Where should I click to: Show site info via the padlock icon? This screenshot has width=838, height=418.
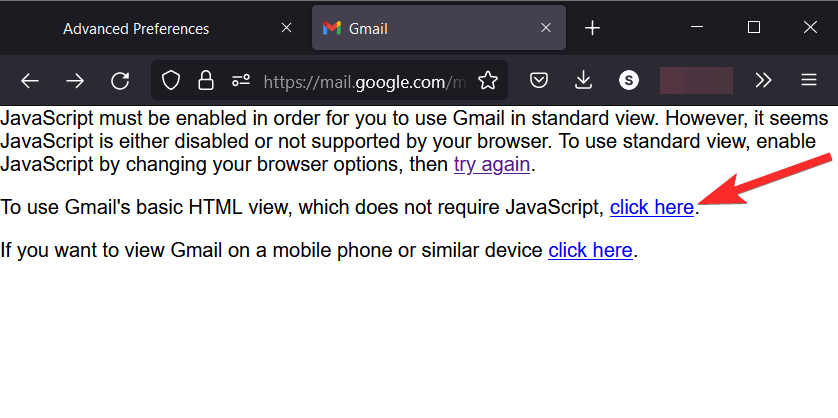(x=205, y=81)
